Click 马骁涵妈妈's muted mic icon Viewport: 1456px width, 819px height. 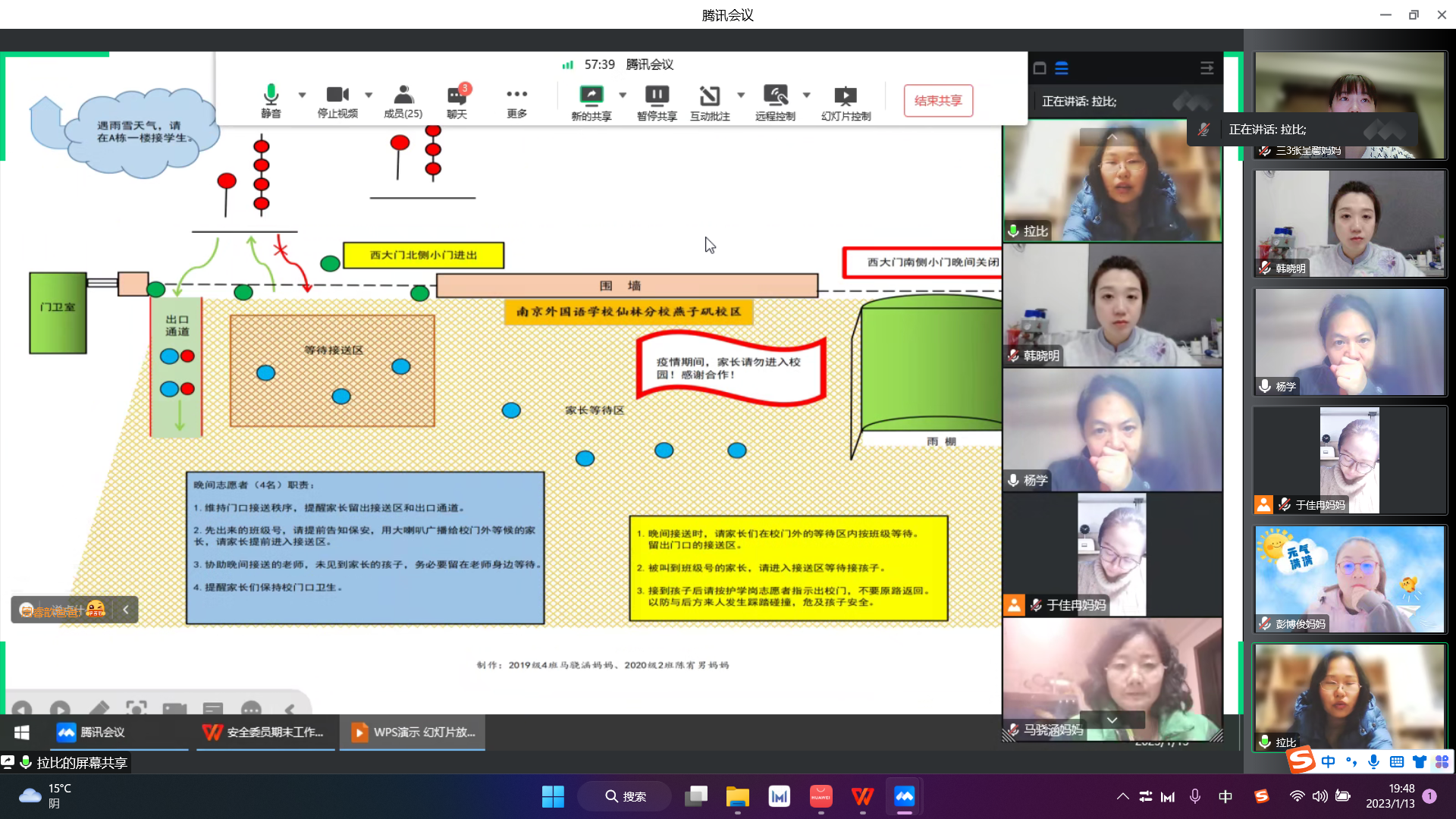coord(1013,730)
